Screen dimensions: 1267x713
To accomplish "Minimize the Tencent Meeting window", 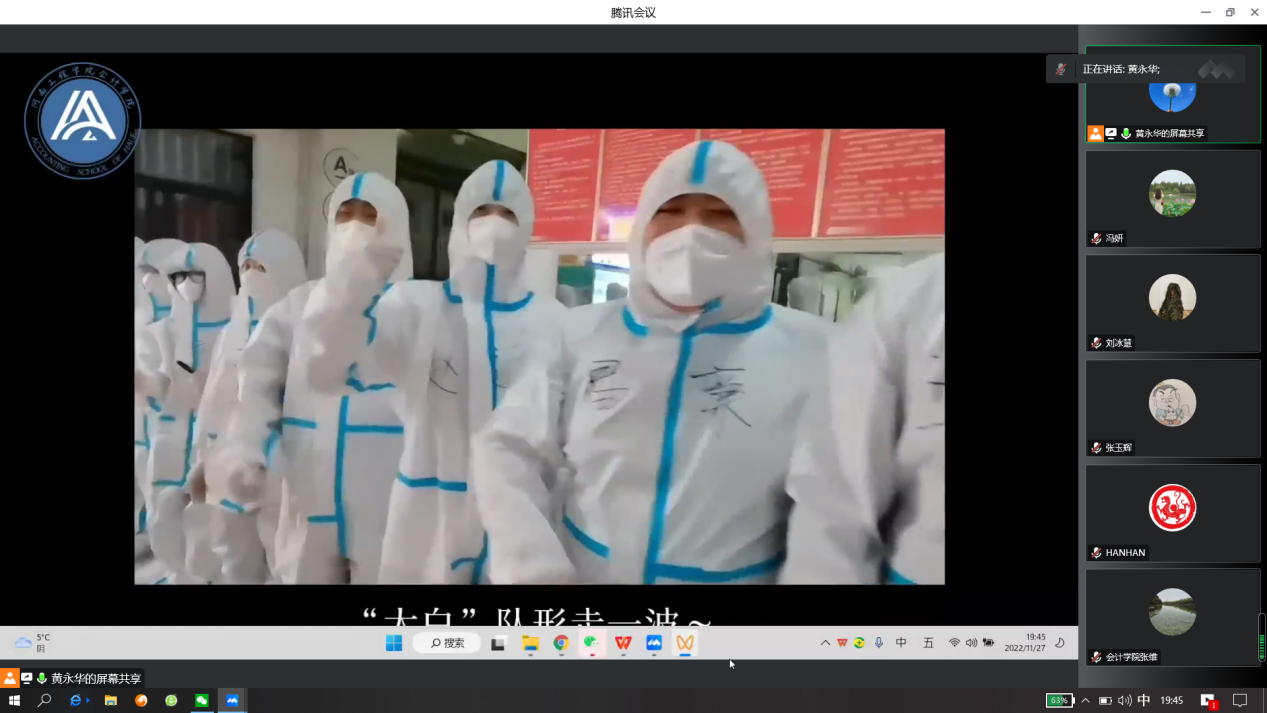I will pos(1206,12).
